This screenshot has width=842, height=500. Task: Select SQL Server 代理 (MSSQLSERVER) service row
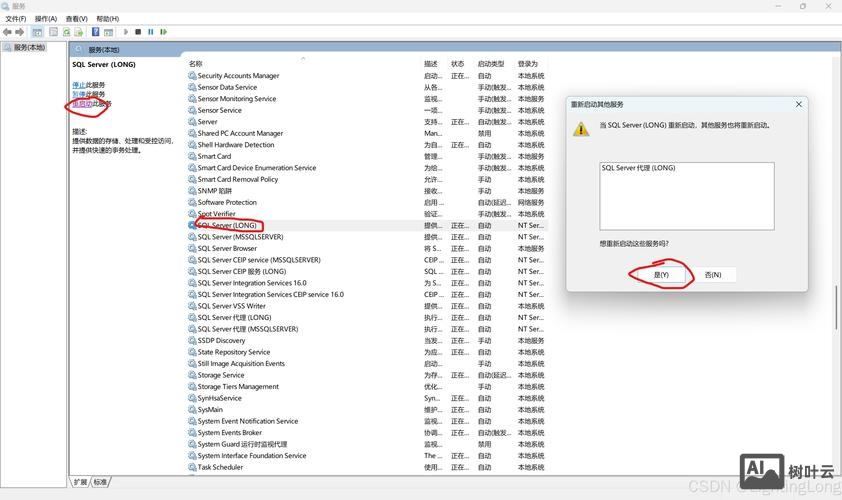point(367,329)
